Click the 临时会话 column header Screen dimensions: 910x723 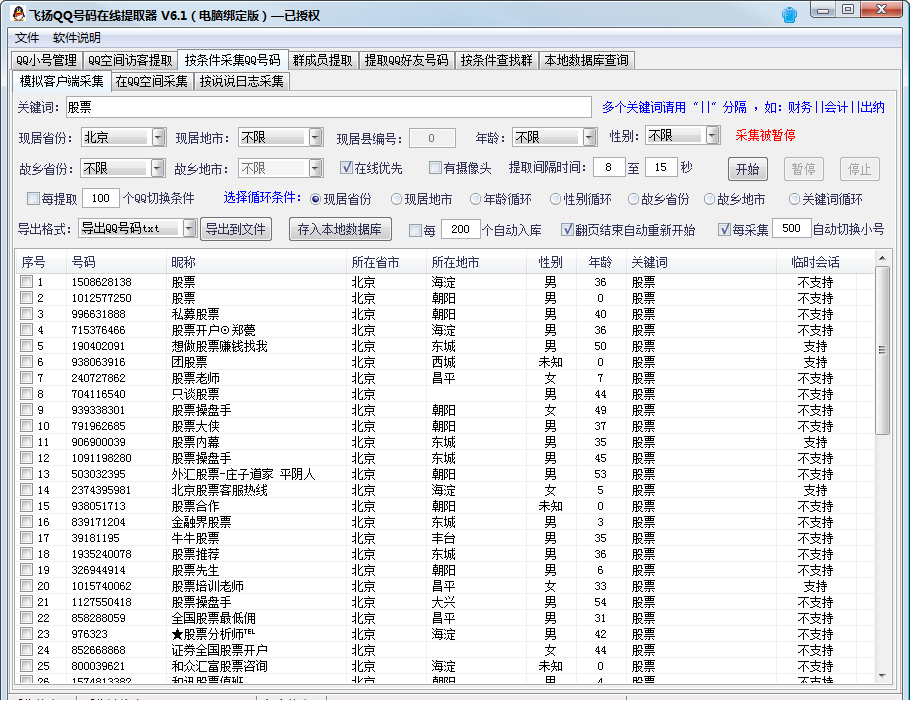pos(815,262)
